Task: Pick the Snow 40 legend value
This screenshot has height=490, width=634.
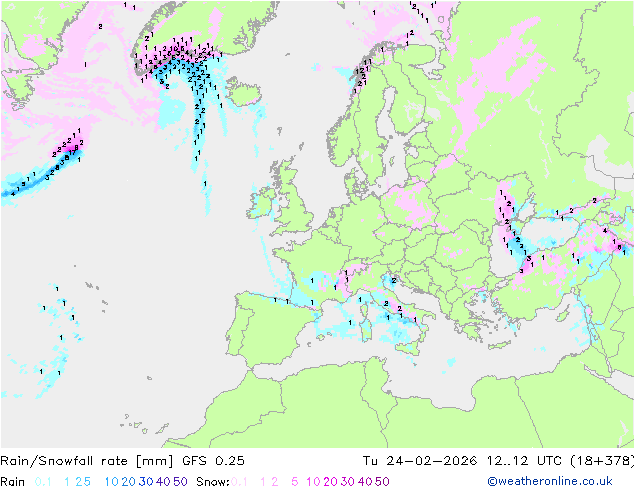Action: pos(365,482)
